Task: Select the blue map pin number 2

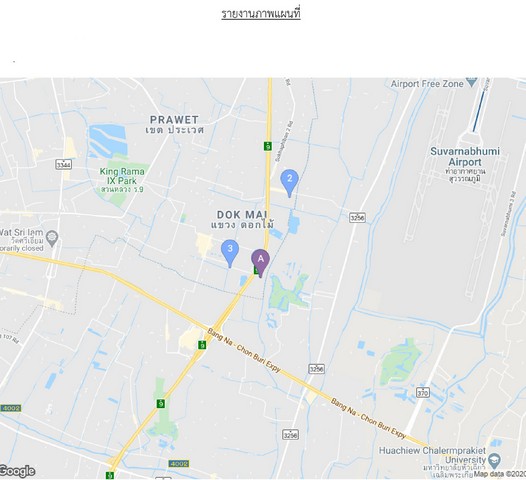Action: point(290,183)
